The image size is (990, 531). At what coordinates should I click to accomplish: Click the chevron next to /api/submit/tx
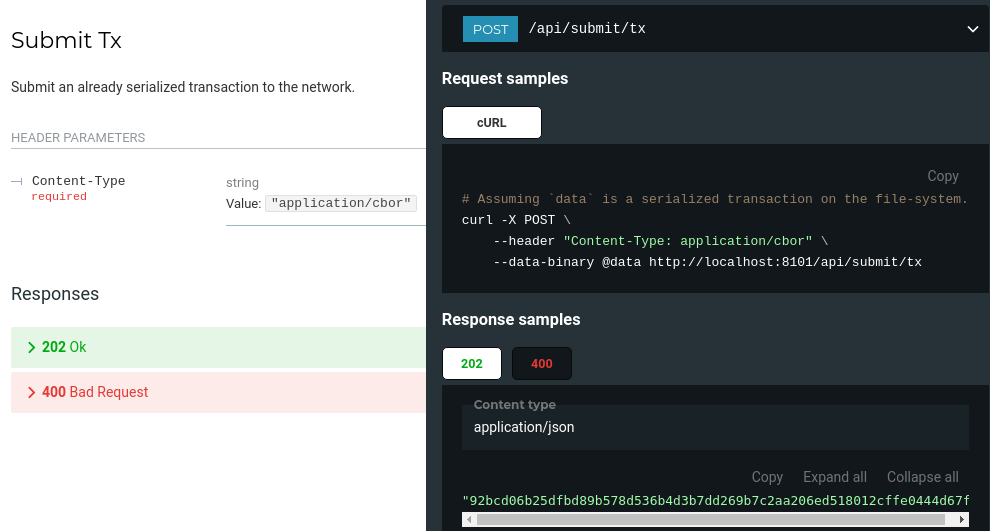[972, 29]
